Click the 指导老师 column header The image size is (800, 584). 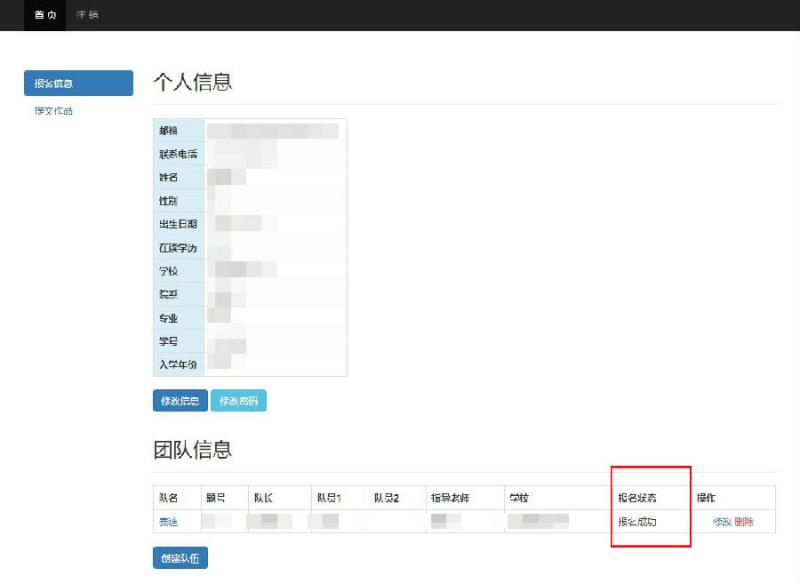pyautogui.click(x=450, y=498)
